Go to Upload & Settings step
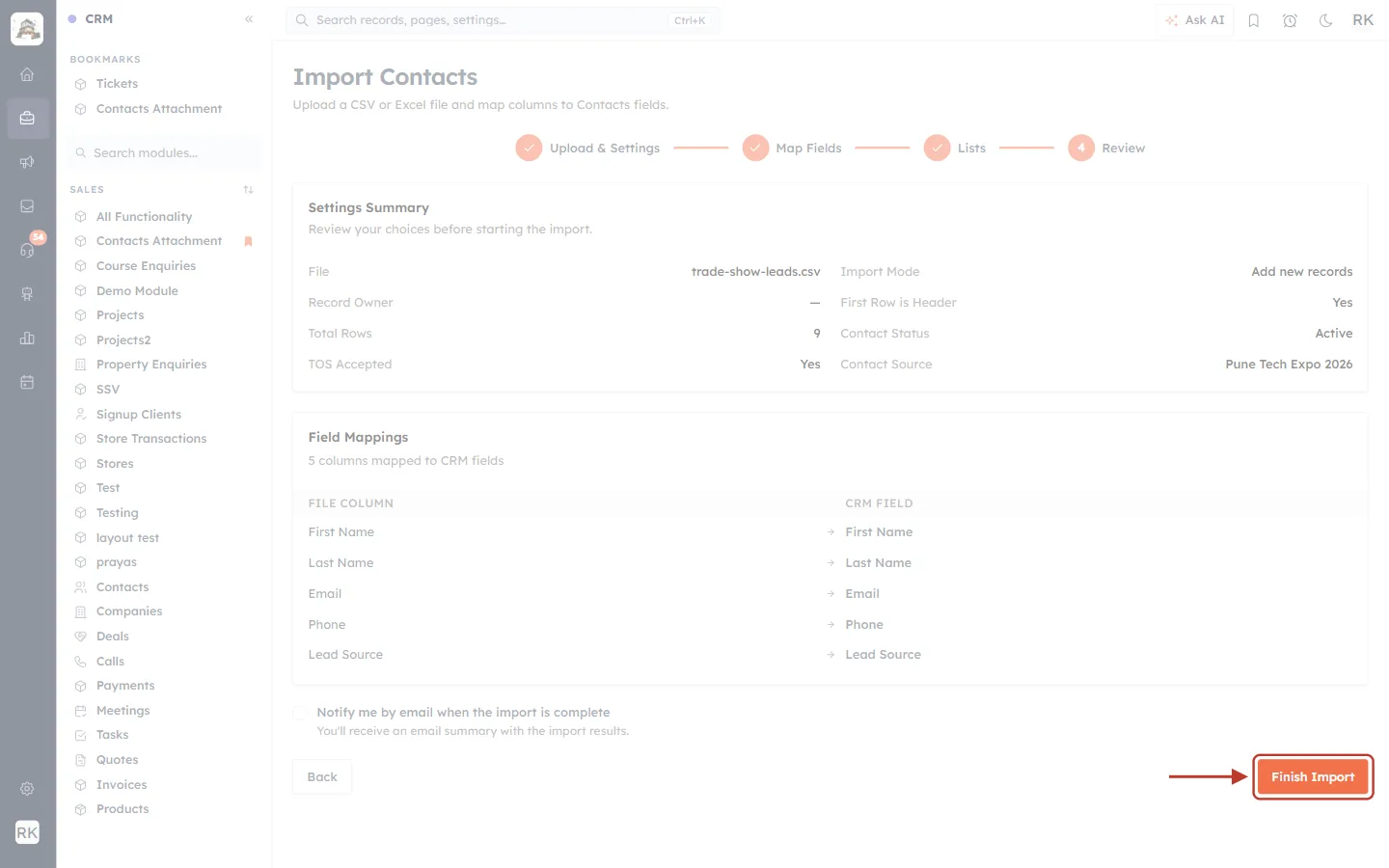Viewport: 1389px width, 868px height. 587,148
